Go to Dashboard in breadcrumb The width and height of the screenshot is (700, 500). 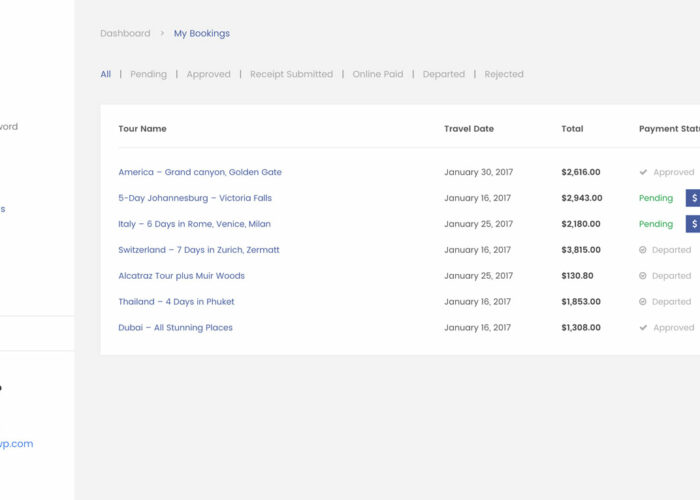pyautogui.click(x=125, y=33)
